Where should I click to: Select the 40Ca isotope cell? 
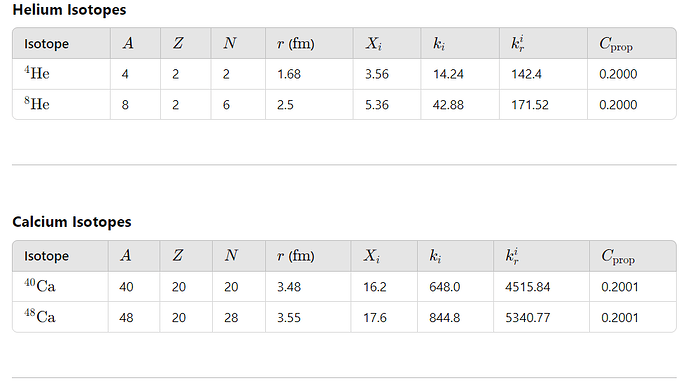coord(60,286)
